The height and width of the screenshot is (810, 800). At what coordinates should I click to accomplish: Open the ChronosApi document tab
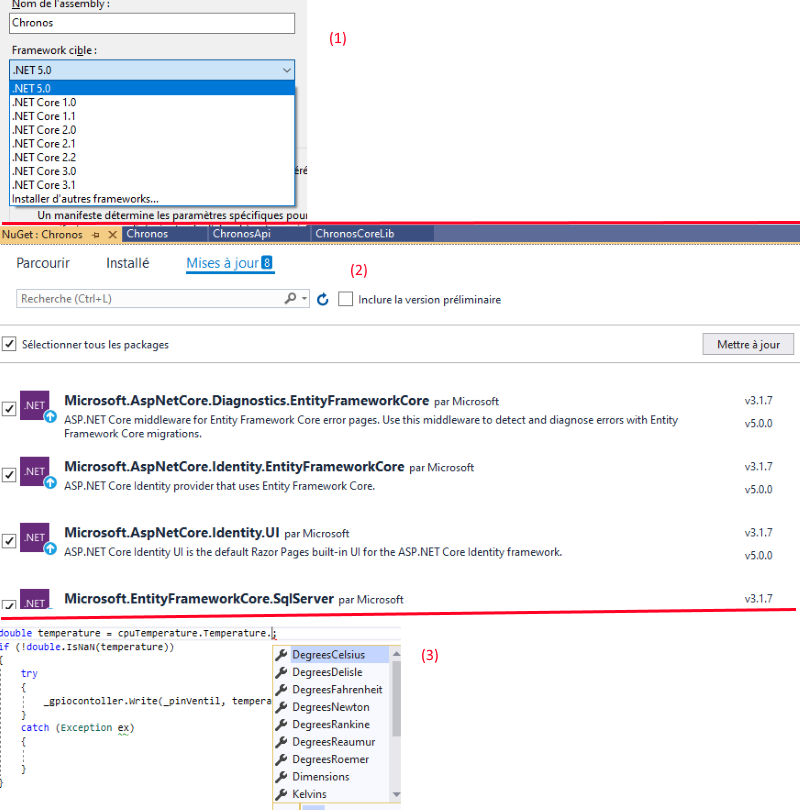(x=243, y=234)
